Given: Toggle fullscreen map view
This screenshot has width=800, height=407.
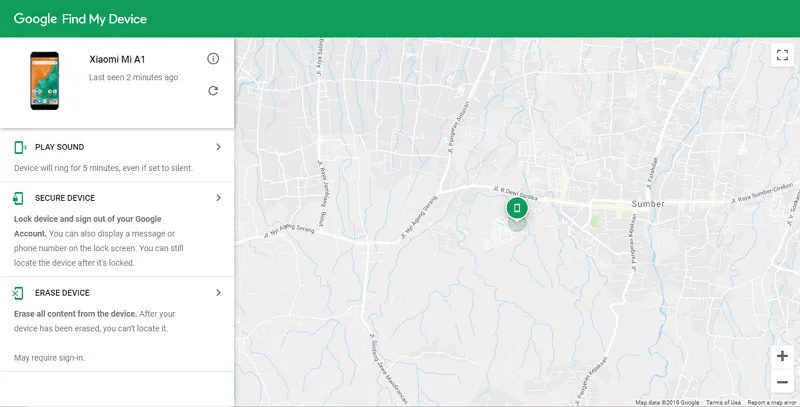Looking at the screenshot, I should (x=781, y=56).
